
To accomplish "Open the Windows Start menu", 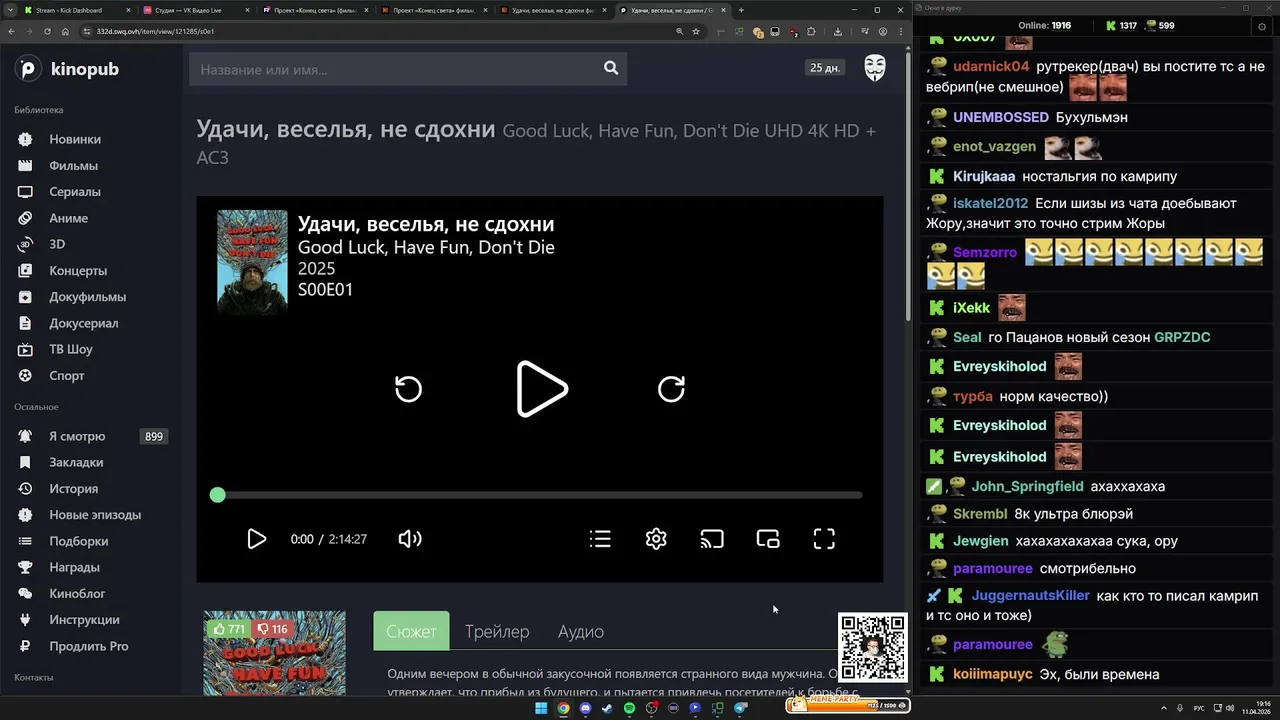I will 541,708.
